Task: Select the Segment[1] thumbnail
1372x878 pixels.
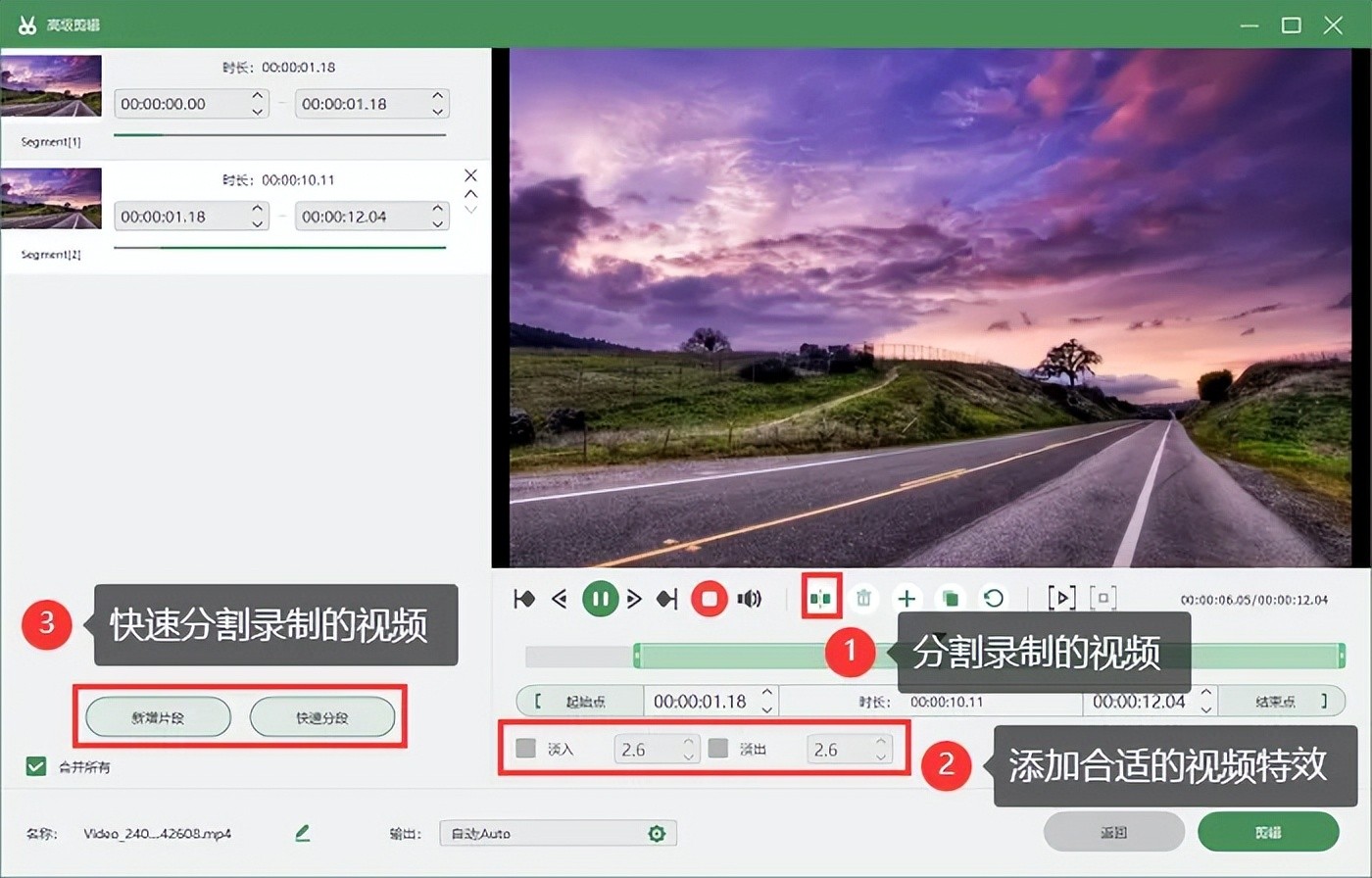Action: [x=51, y=86]
